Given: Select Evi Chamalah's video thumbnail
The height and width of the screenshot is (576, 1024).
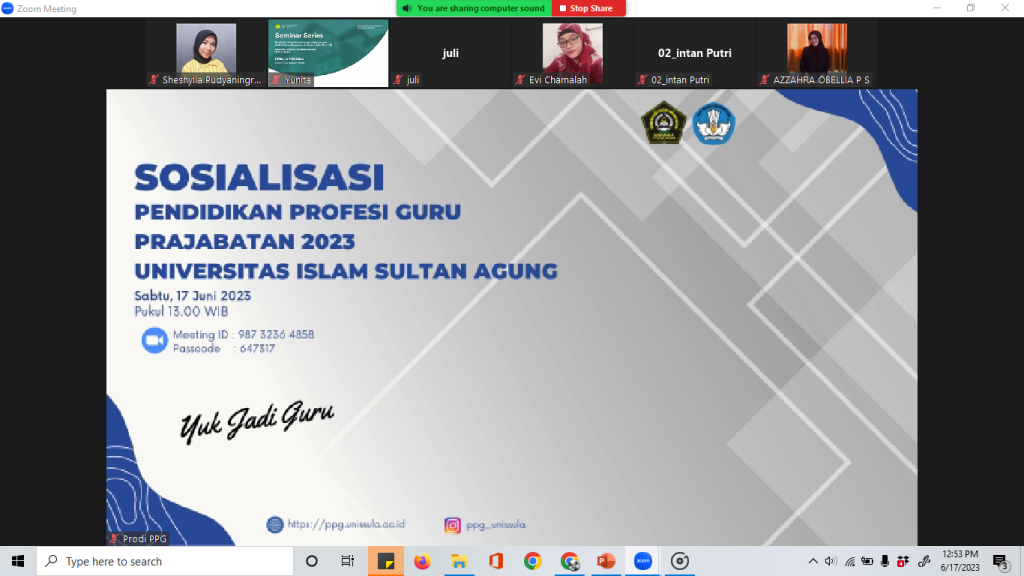Looking at the screenshot, I should tap(572, 53).
